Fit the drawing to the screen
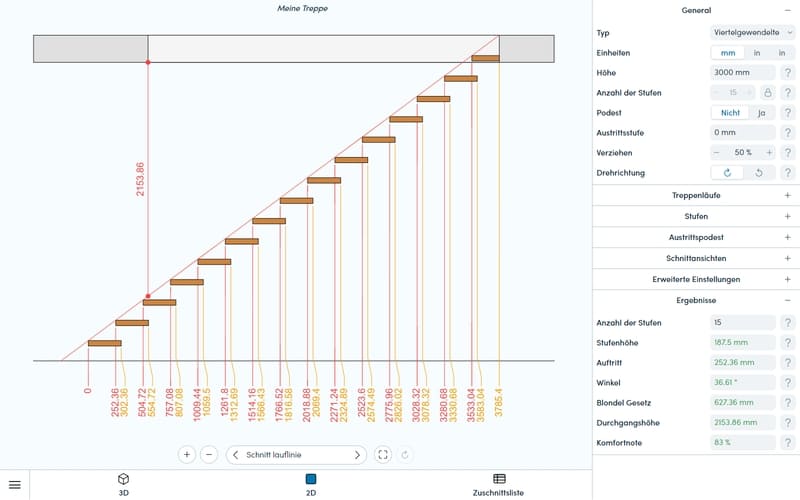This screenshot has width=800, height=500. coord(383,455)
